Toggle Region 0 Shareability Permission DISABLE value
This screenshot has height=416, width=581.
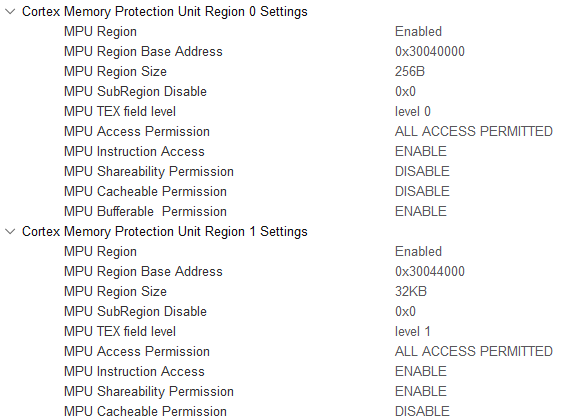click(x=422, y=172)
